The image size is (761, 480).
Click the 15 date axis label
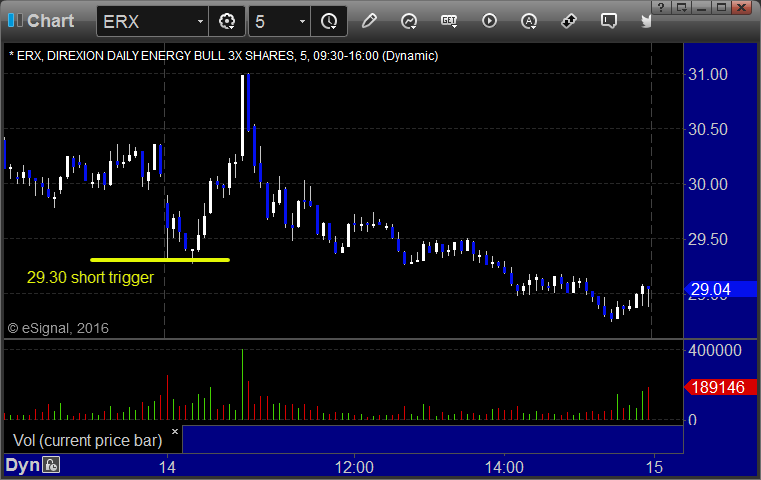click(654, 467)
